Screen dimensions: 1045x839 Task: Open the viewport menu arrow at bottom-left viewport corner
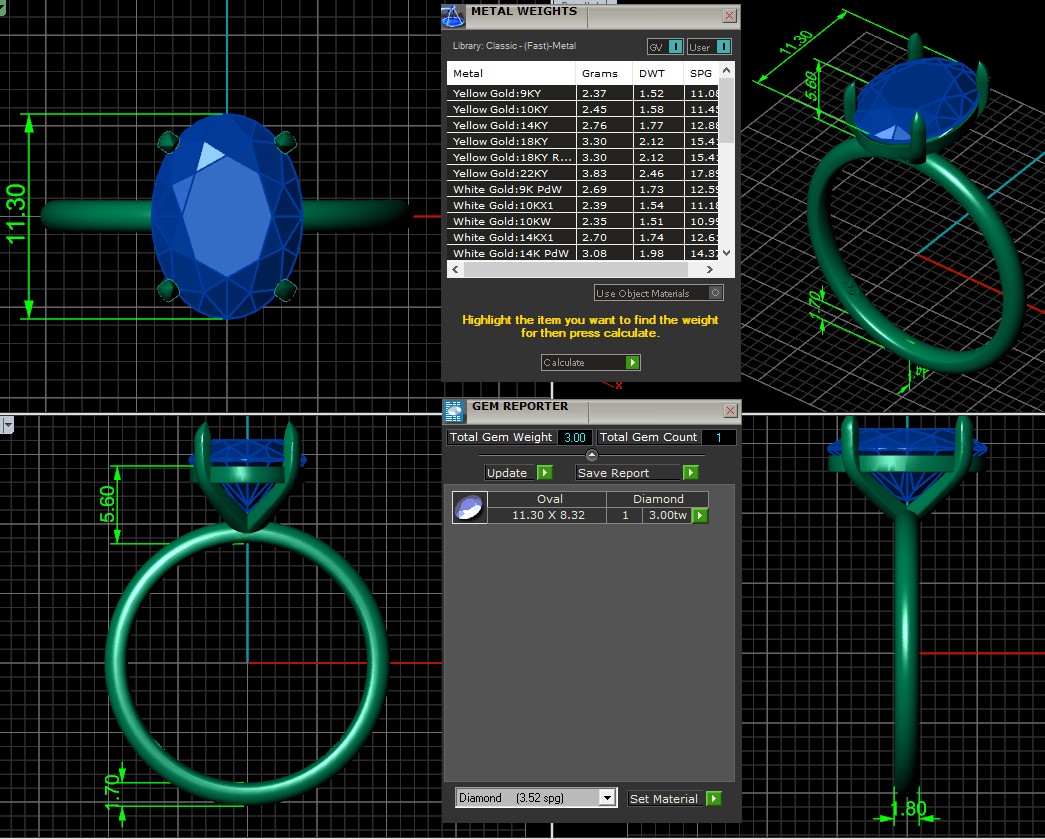[7, 426]
